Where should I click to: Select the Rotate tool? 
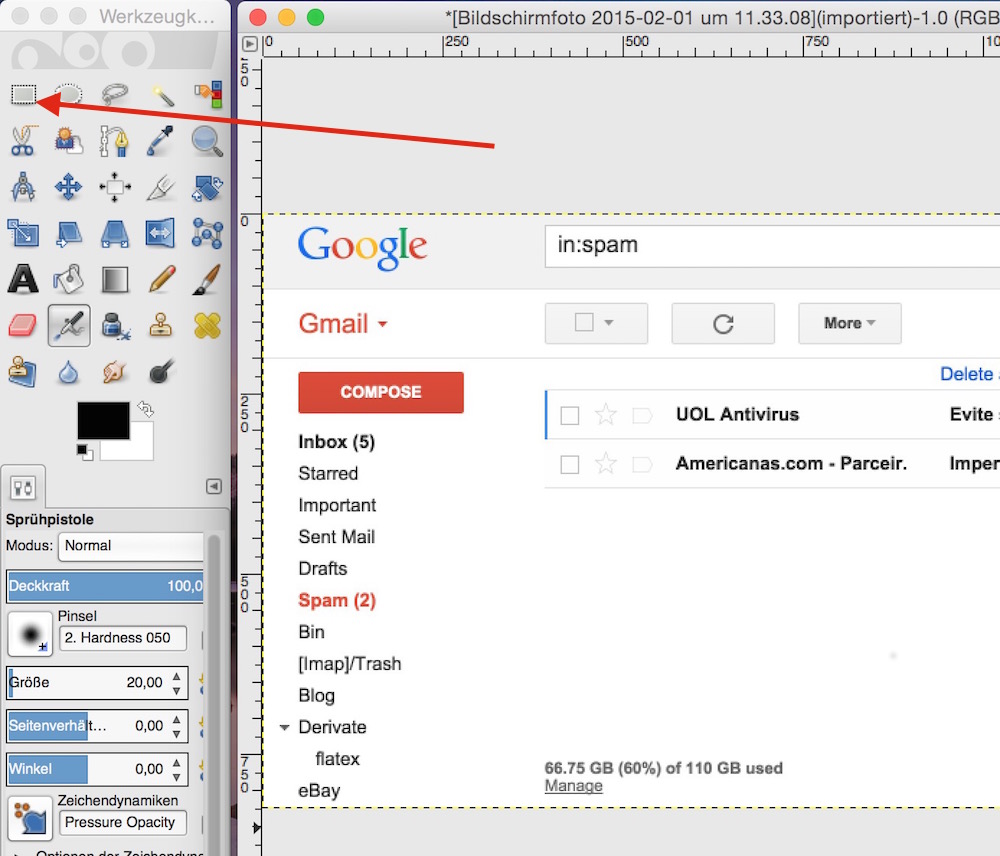pos(208,187)
